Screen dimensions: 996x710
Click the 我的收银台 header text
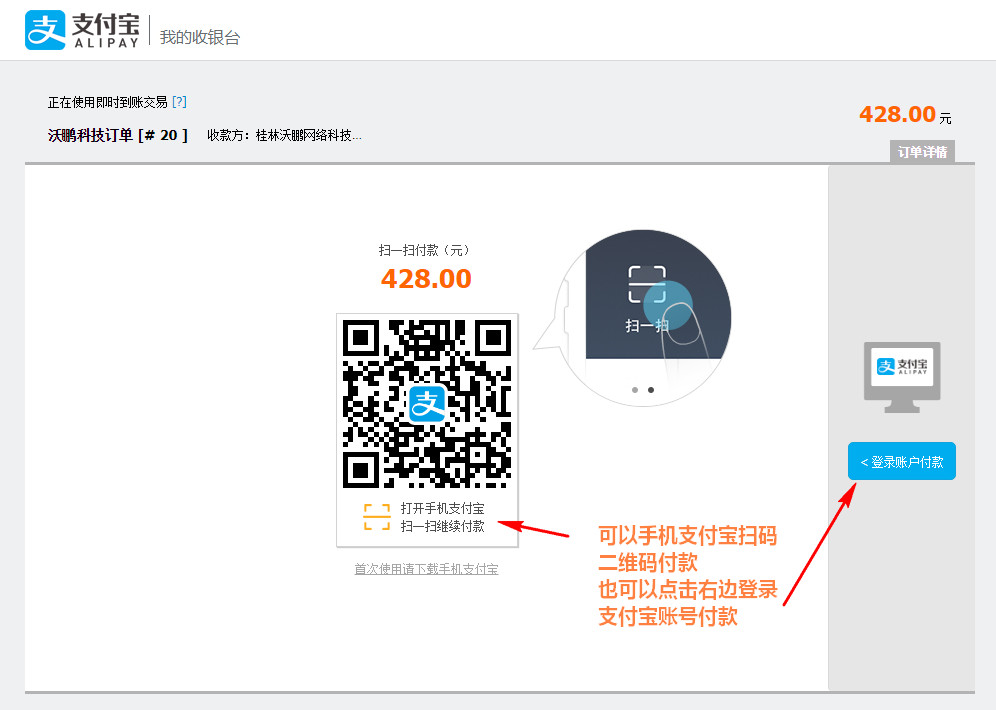(x=199, y=37)
